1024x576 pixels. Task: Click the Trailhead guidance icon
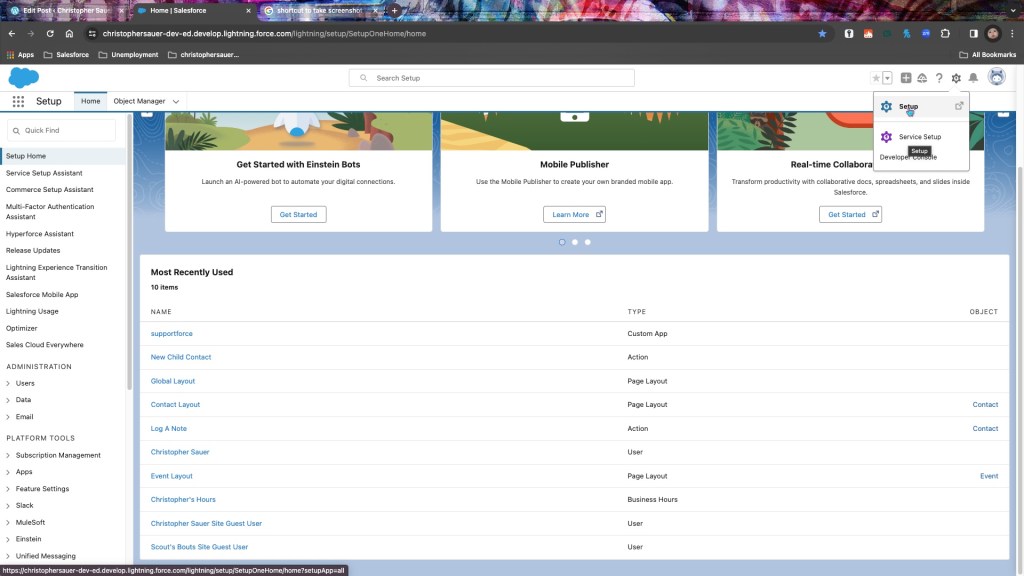(922, 78)
